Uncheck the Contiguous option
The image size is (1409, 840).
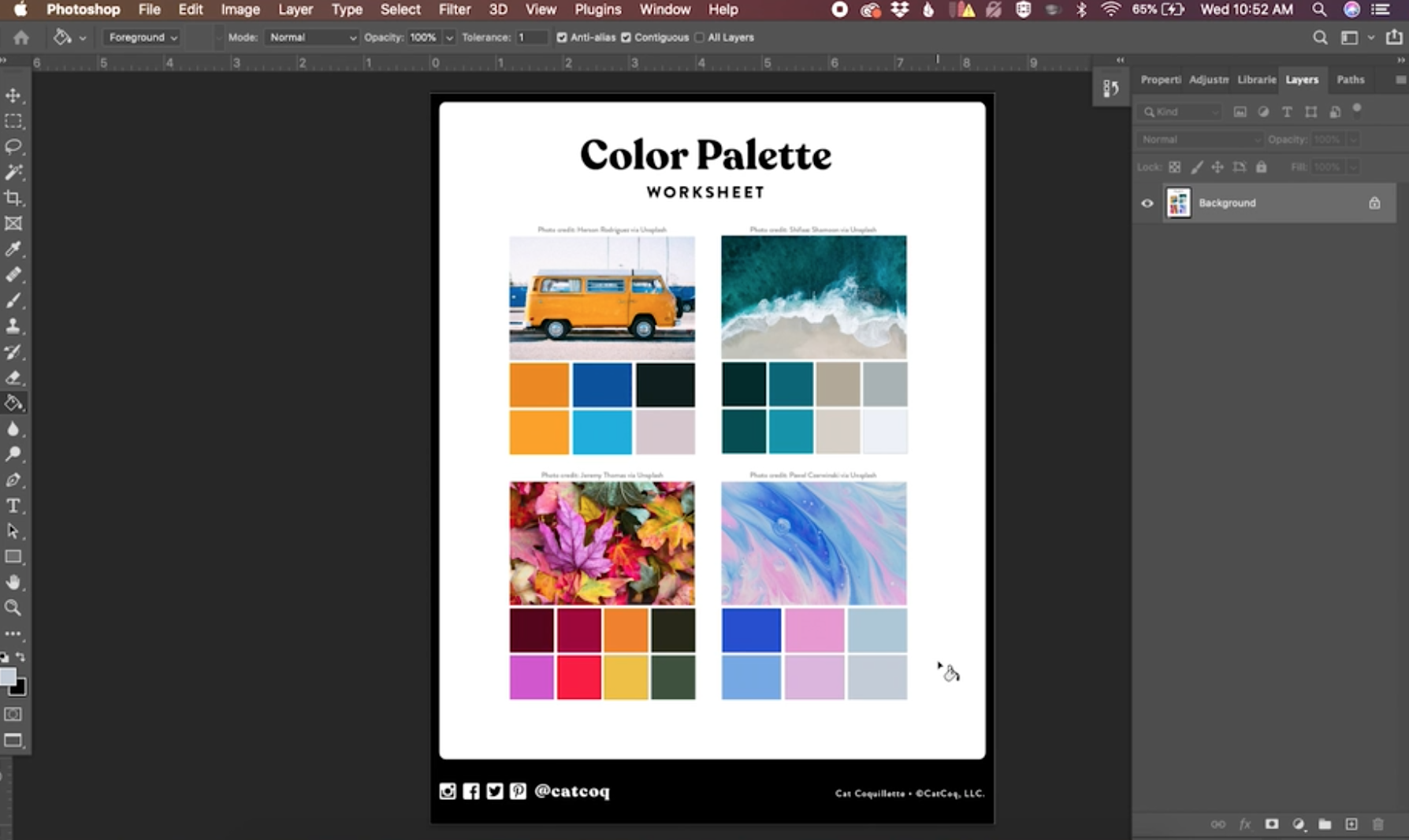(x=626, y=37)
